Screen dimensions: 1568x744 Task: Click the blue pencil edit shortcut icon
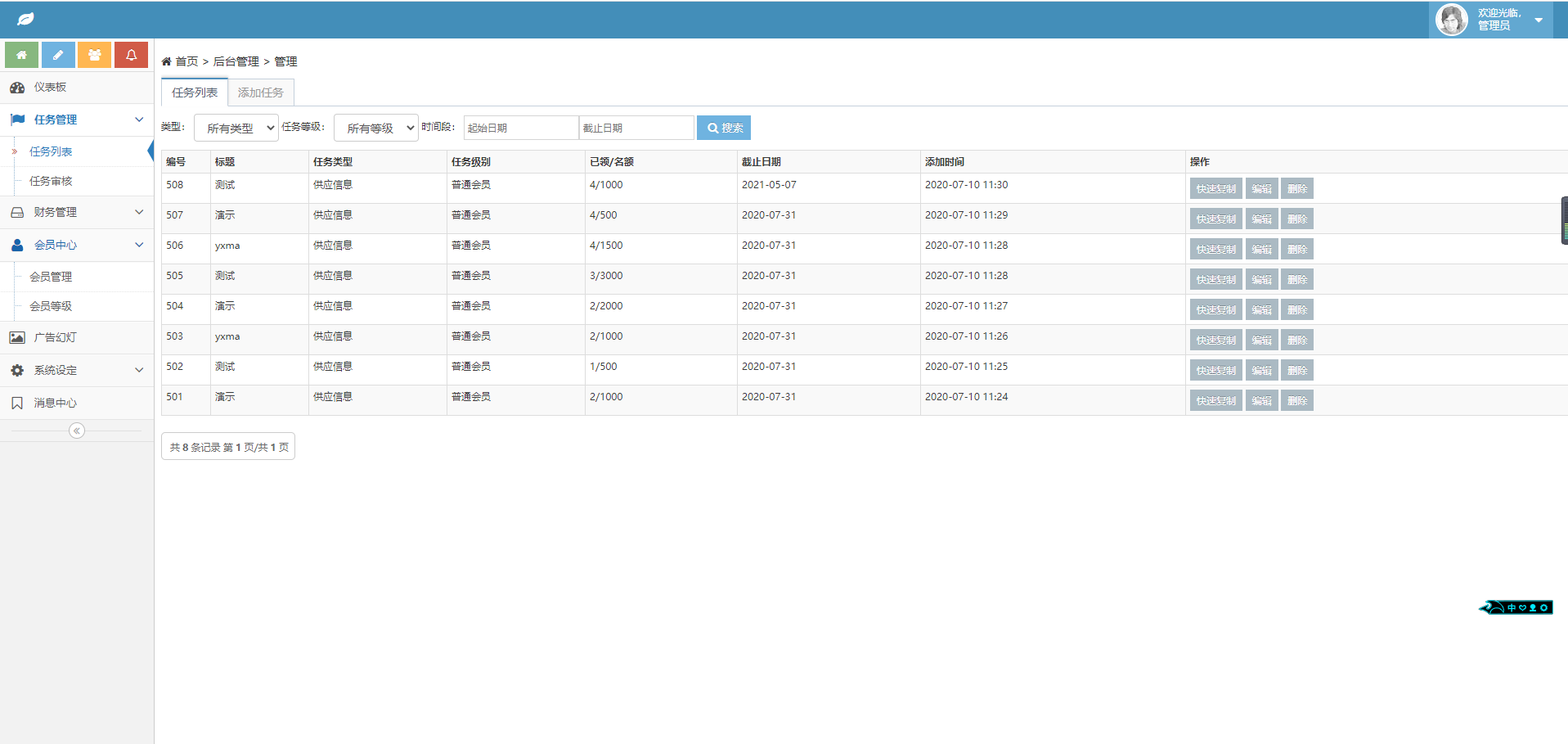pos(58,55)
